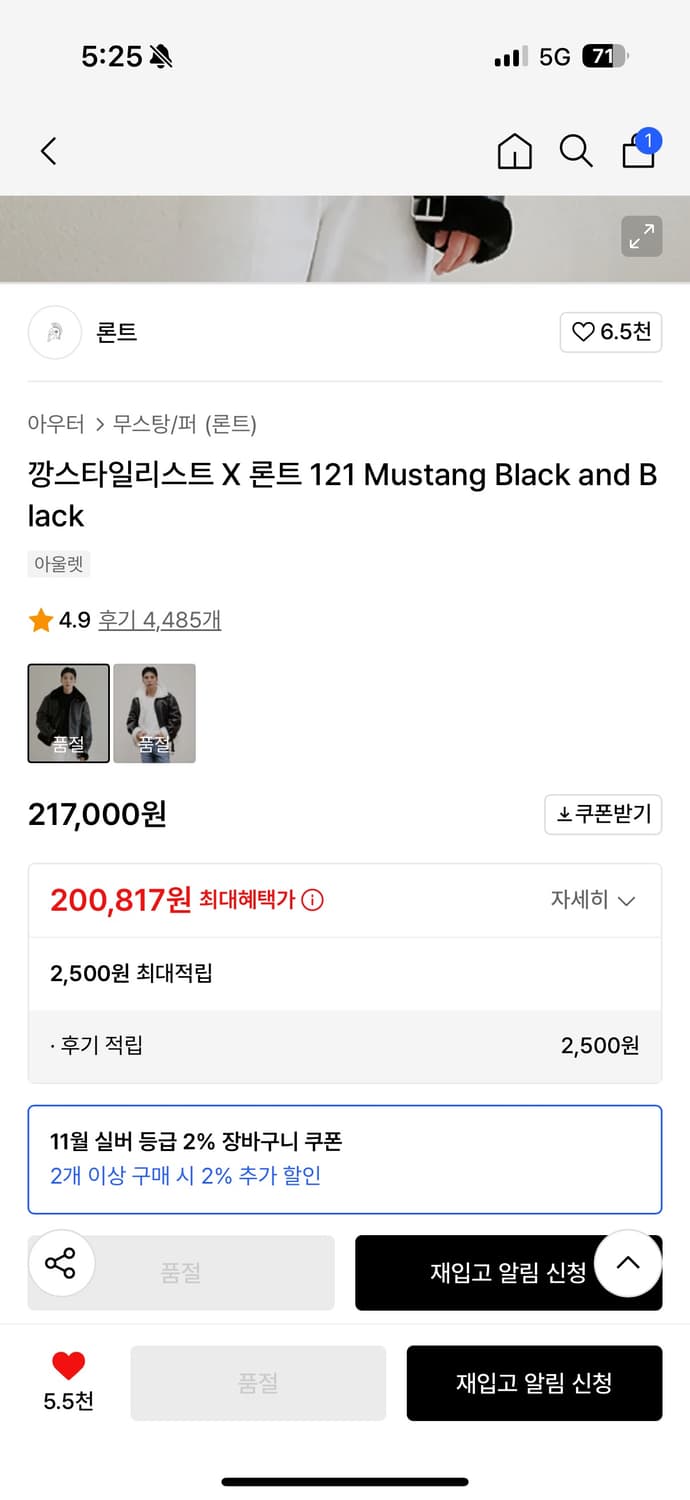Open the 론트 brand profile logo

pyautogui.click(x=54, y=332)
